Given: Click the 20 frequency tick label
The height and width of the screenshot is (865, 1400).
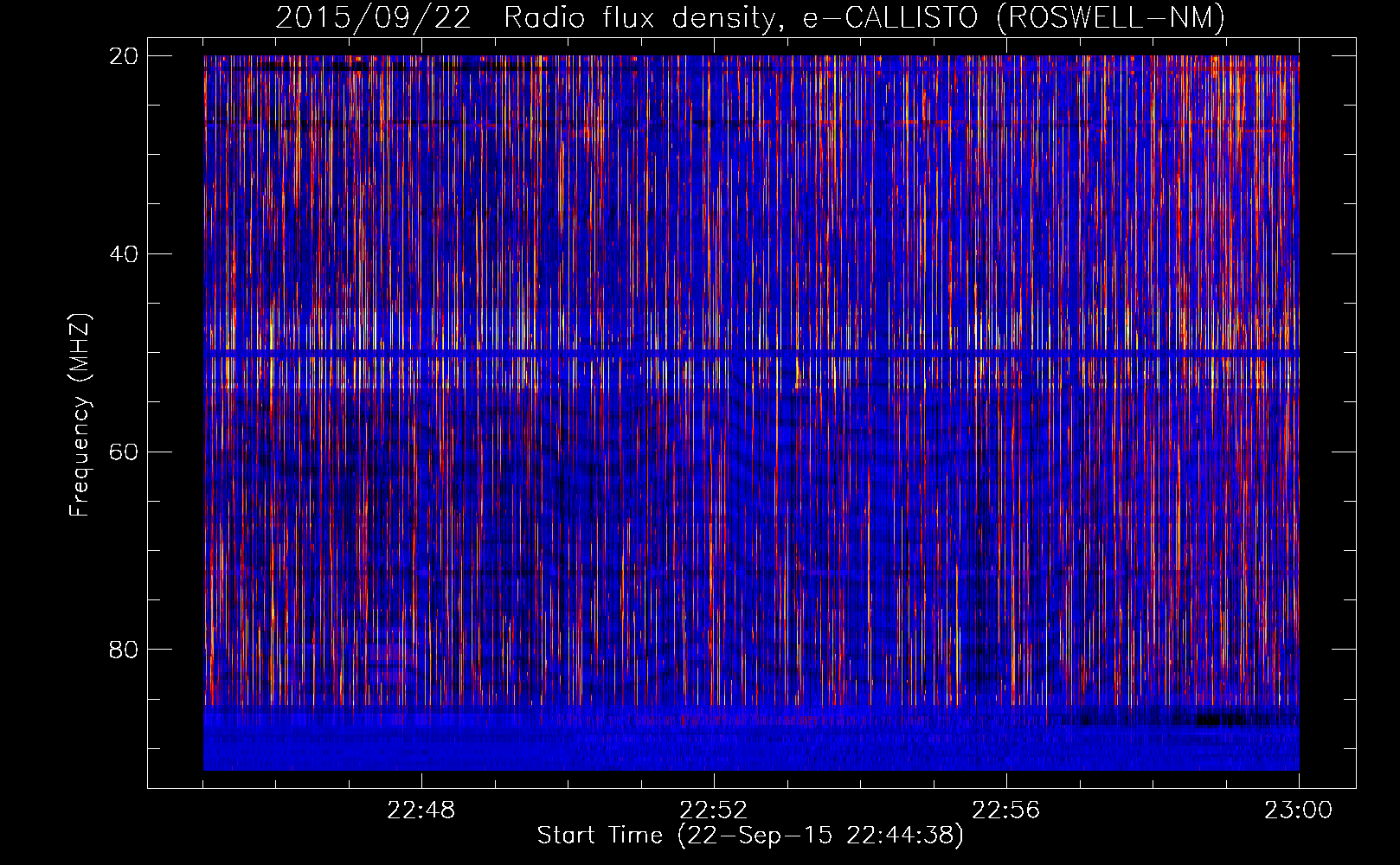Looking at the screenshot, I should tap(124, 56).
